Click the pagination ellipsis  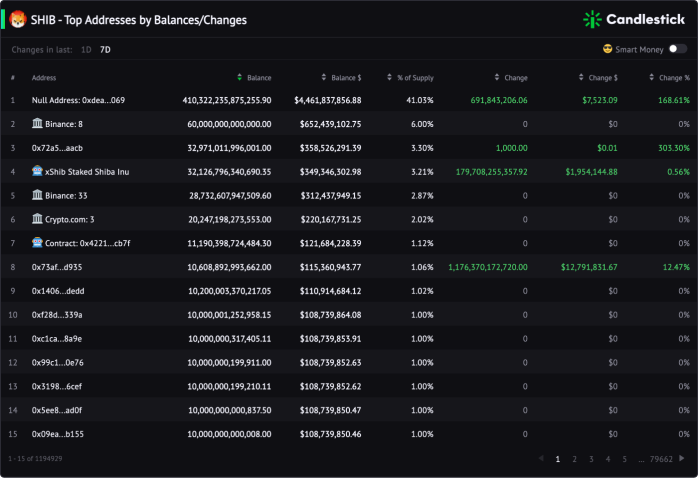point(641,459)
